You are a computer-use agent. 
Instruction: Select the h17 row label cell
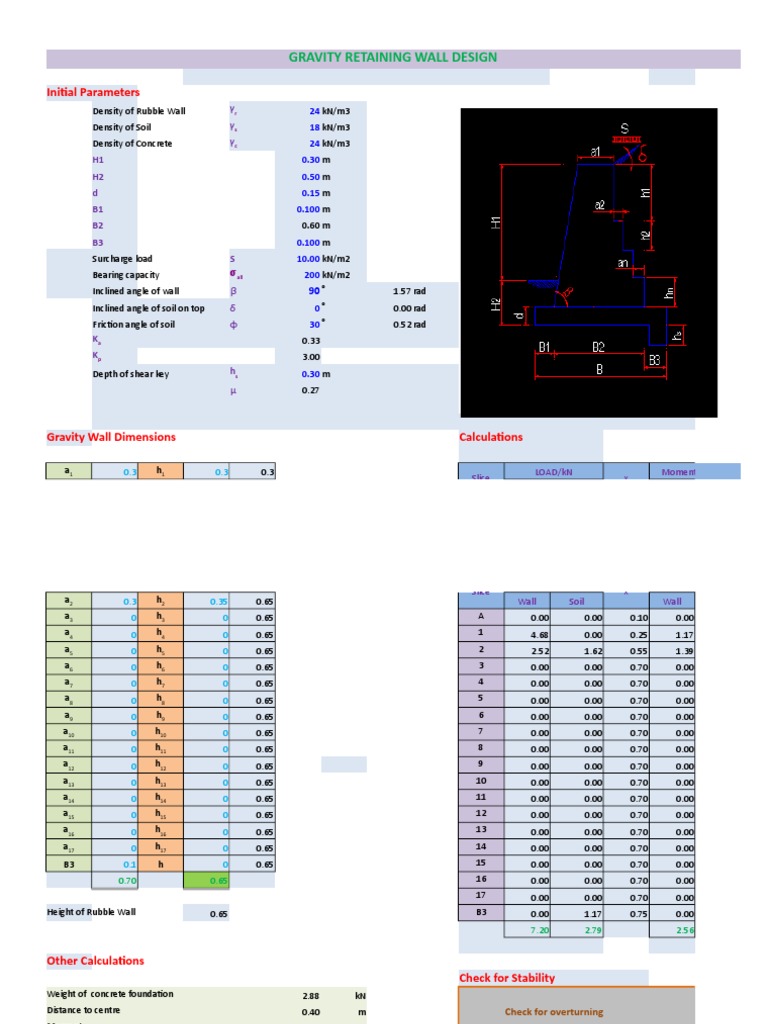(161, 848)
